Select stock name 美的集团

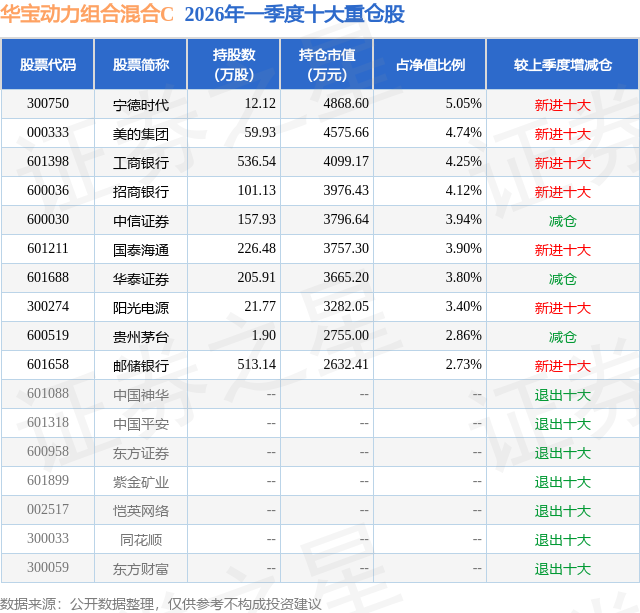141,134
